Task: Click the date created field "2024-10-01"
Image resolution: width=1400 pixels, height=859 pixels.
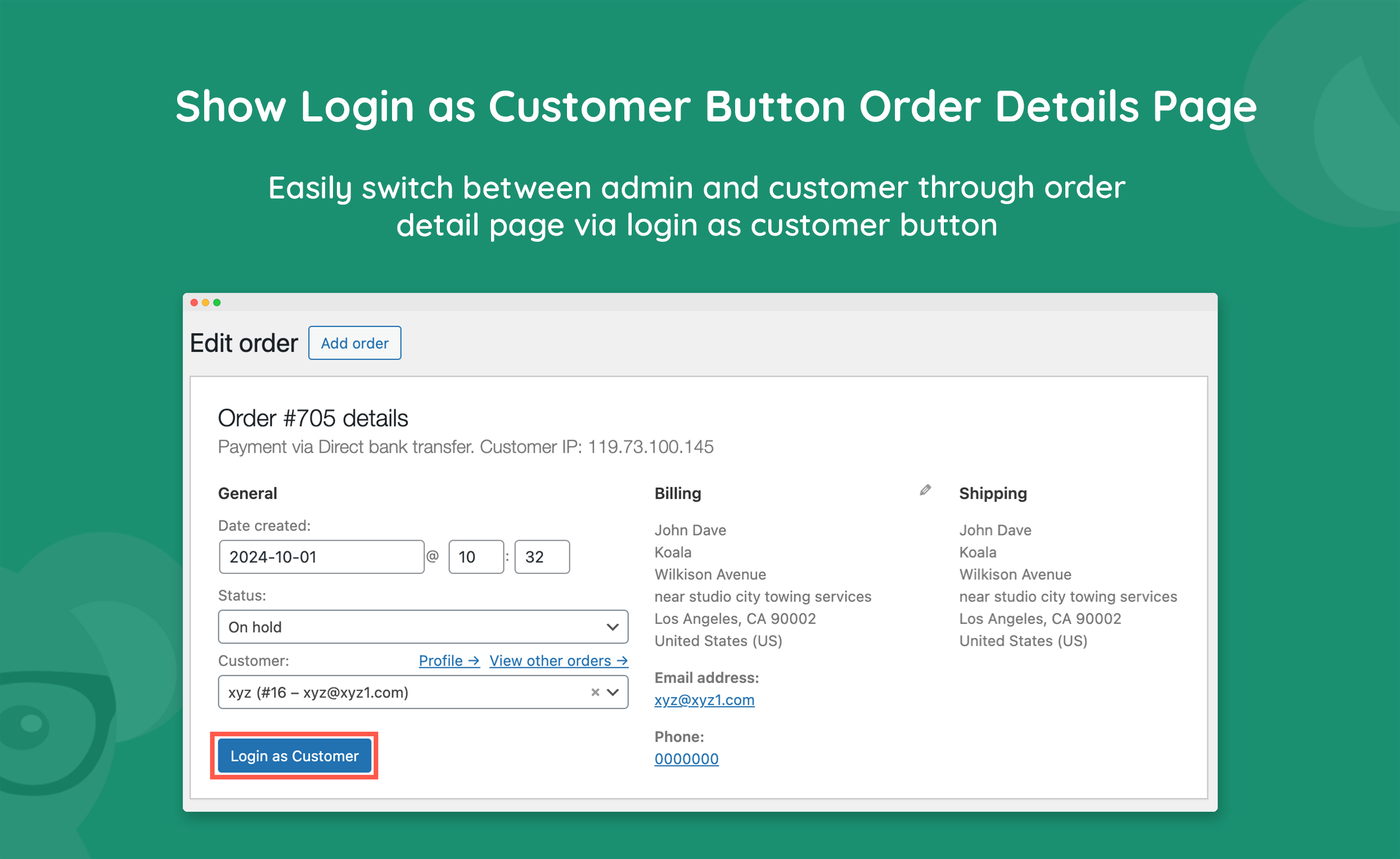Action: click(x=321, y=557)
